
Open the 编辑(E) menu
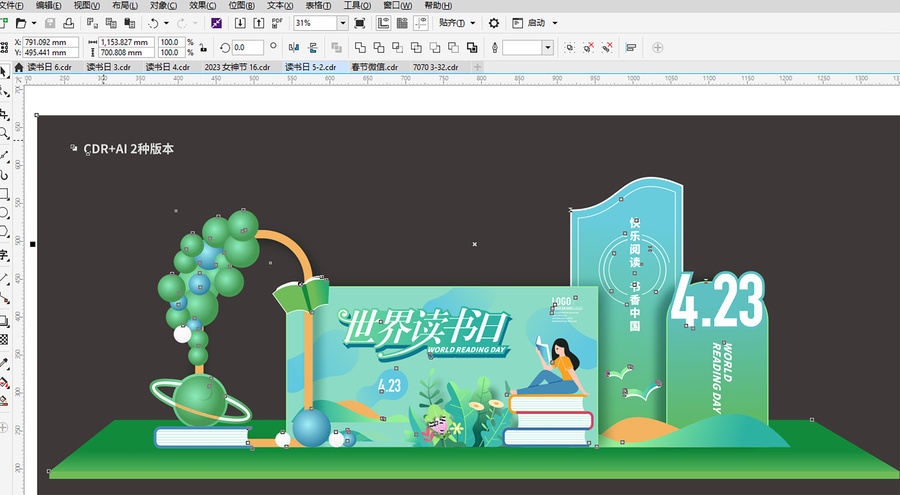(x=48, y=6)
